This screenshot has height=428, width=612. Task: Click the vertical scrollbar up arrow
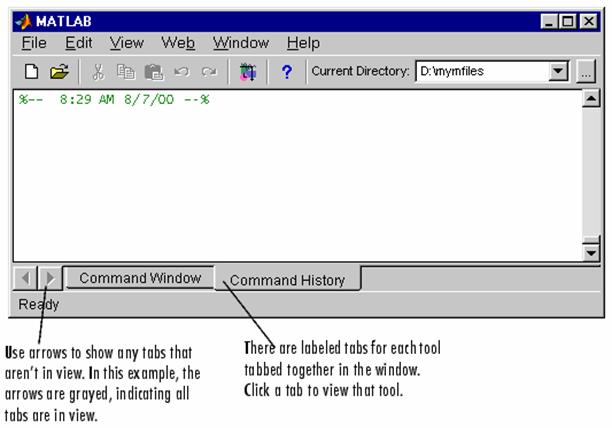[x=591, y=98]
